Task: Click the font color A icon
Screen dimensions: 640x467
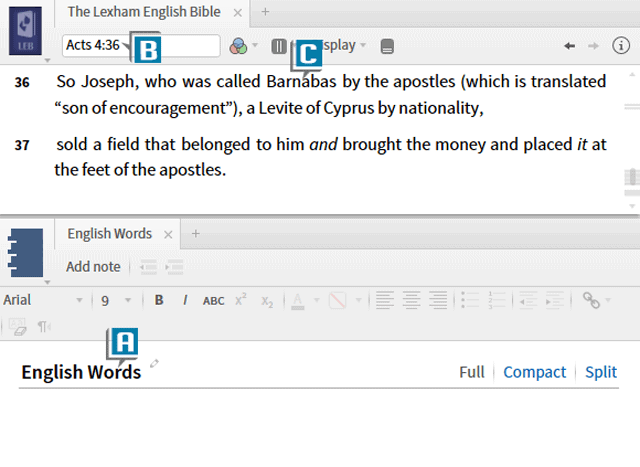Action: click(x=298, y=301)
